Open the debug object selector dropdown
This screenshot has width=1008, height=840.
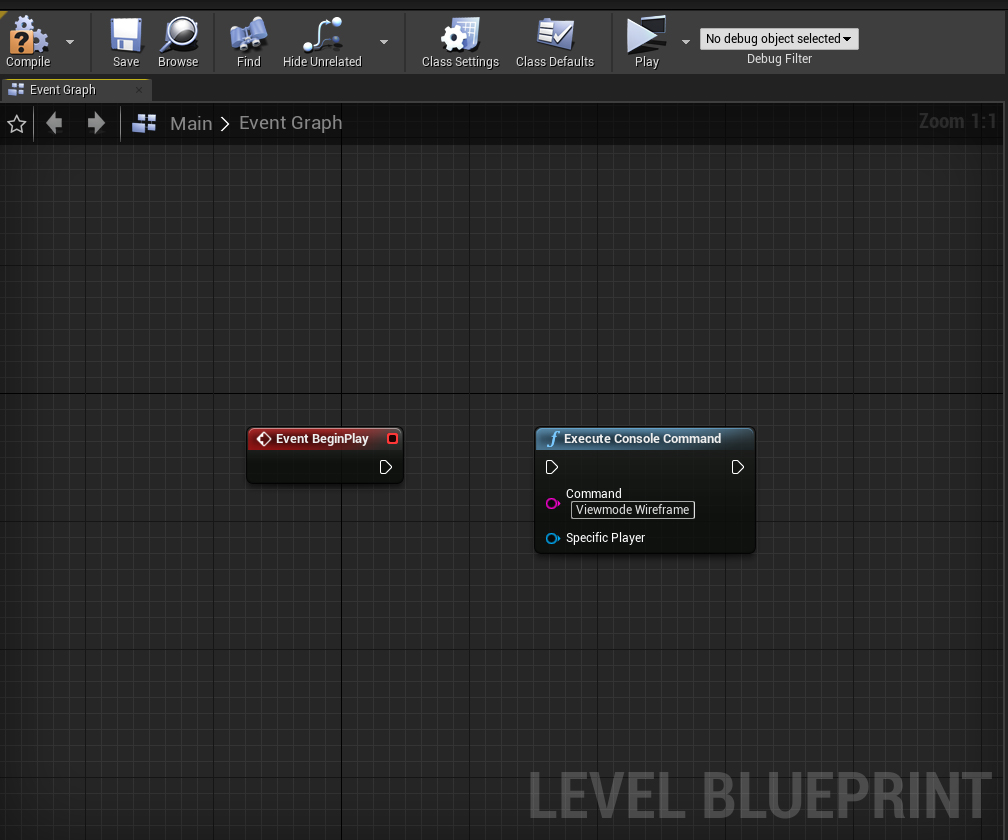[779, 39]
